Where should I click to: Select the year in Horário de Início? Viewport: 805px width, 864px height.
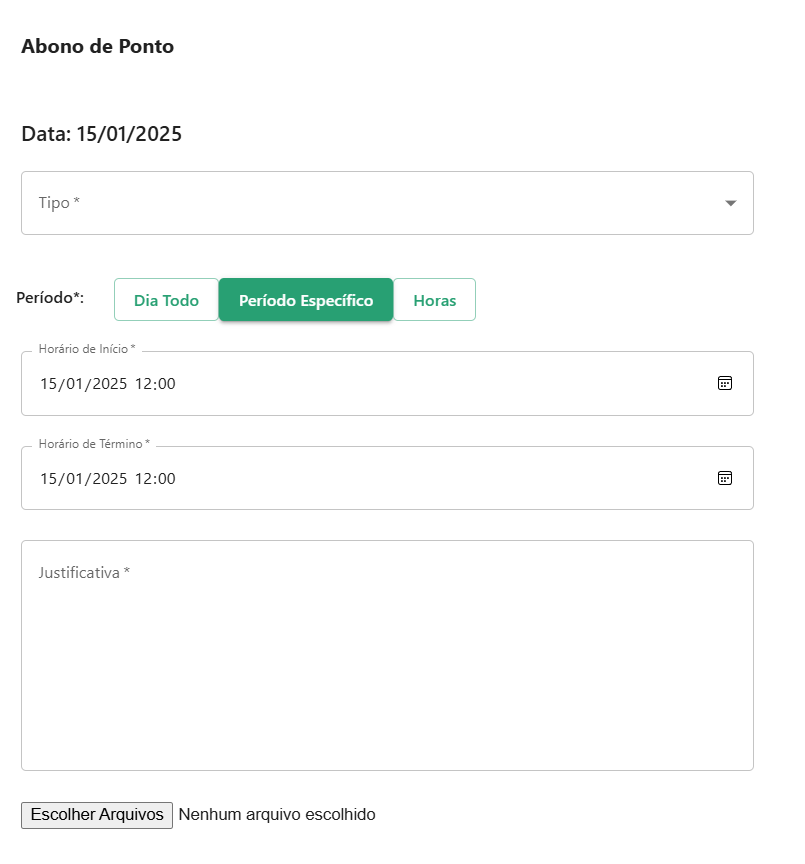click(110, 384)
